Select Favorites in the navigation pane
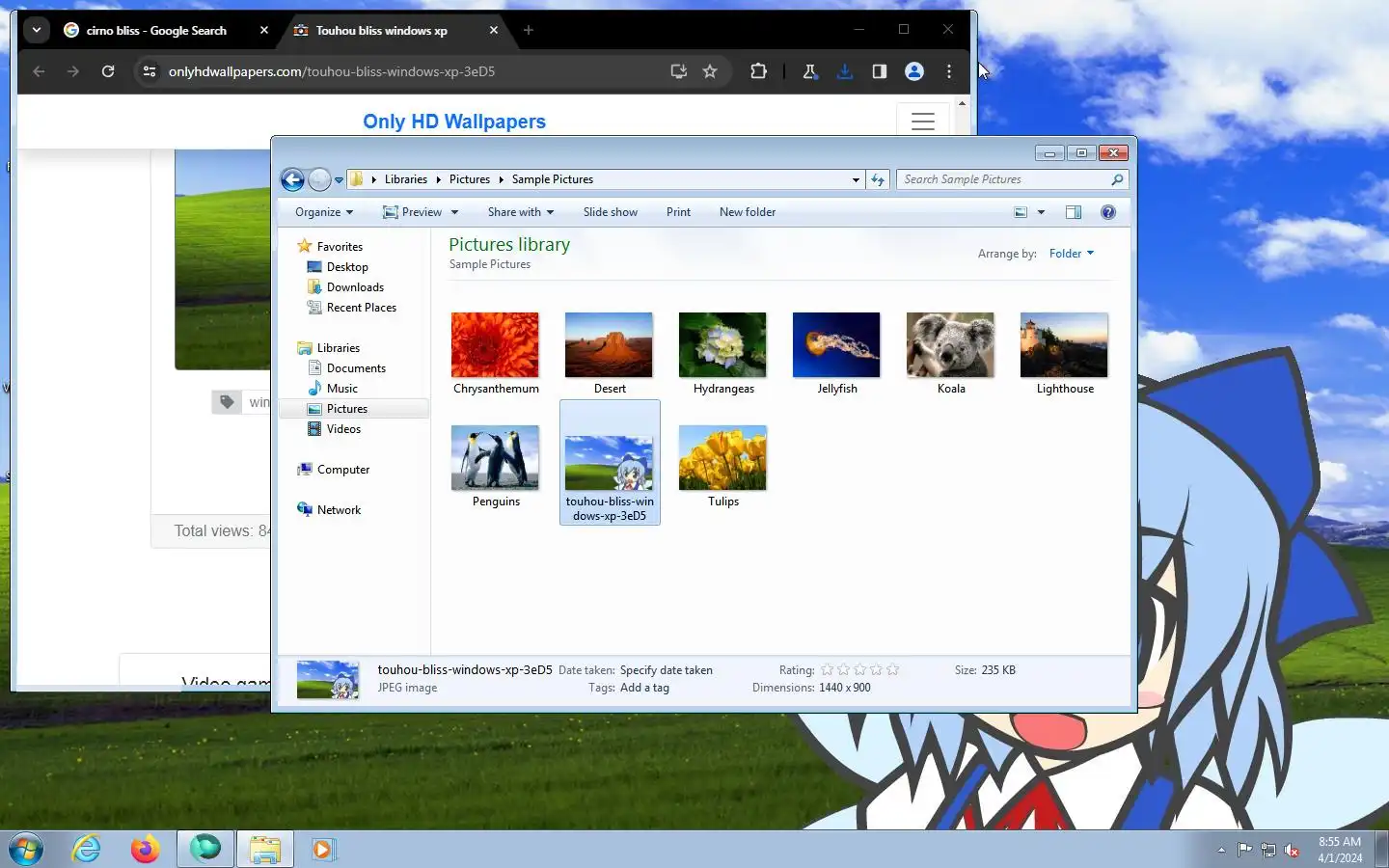 coord(330,247)
